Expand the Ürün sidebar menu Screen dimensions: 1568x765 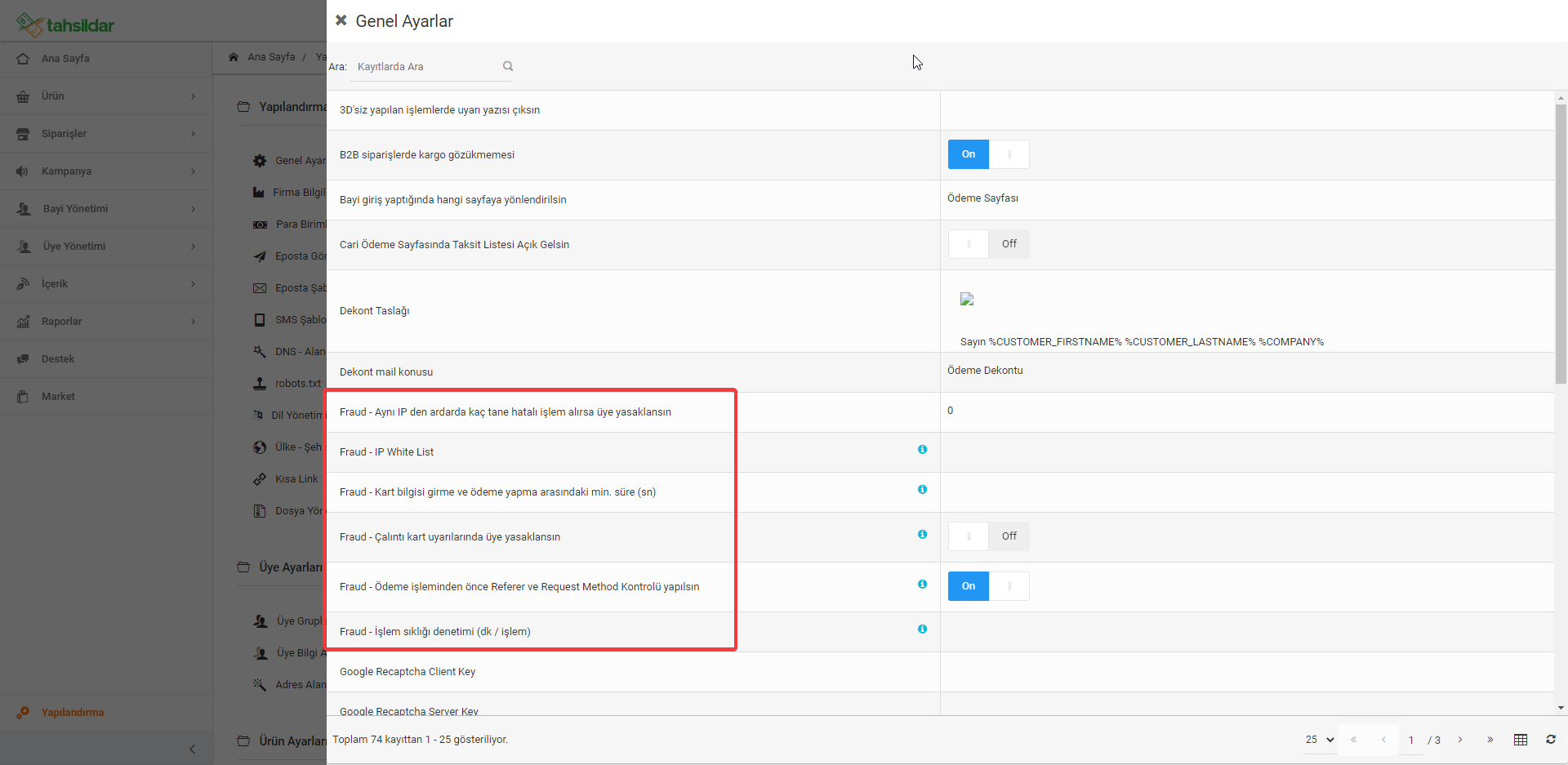(106, 96)
